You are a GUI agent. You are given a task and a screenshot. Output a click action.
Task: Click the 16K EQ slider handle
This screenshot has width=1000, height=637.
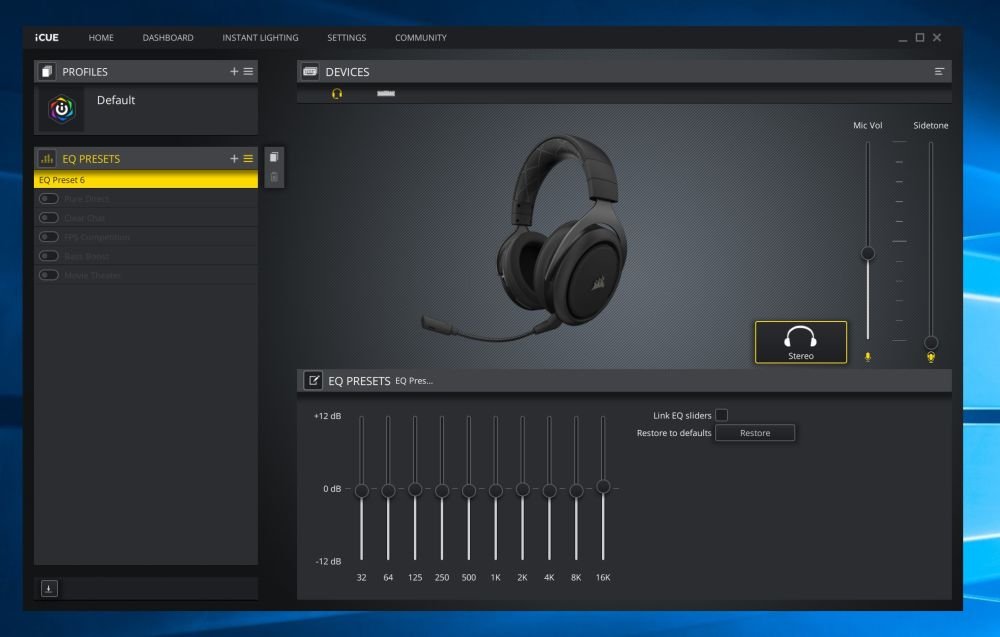[603, 487]
